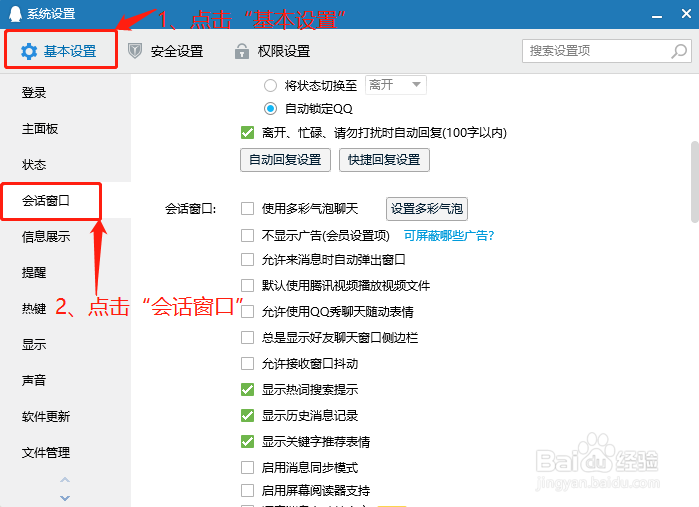Screen dimensions: 699x507
Task: Select 主面板 in the sidebar
Action: pyautogui.click(x=40, y=129)
